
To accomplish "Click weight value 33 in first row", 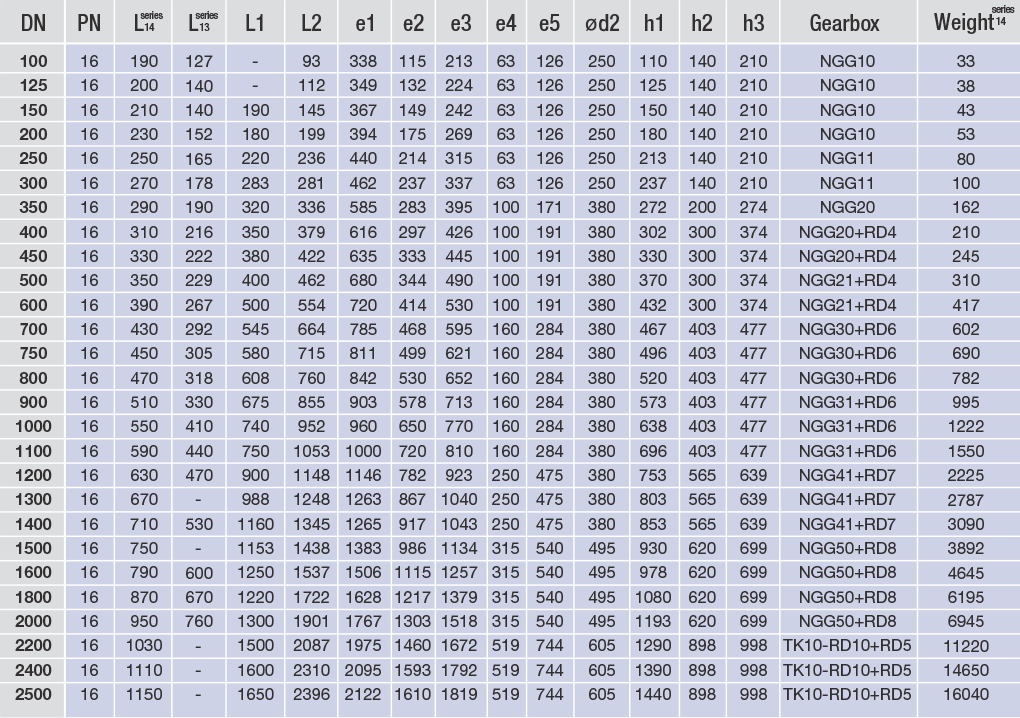I will point(965,62).
